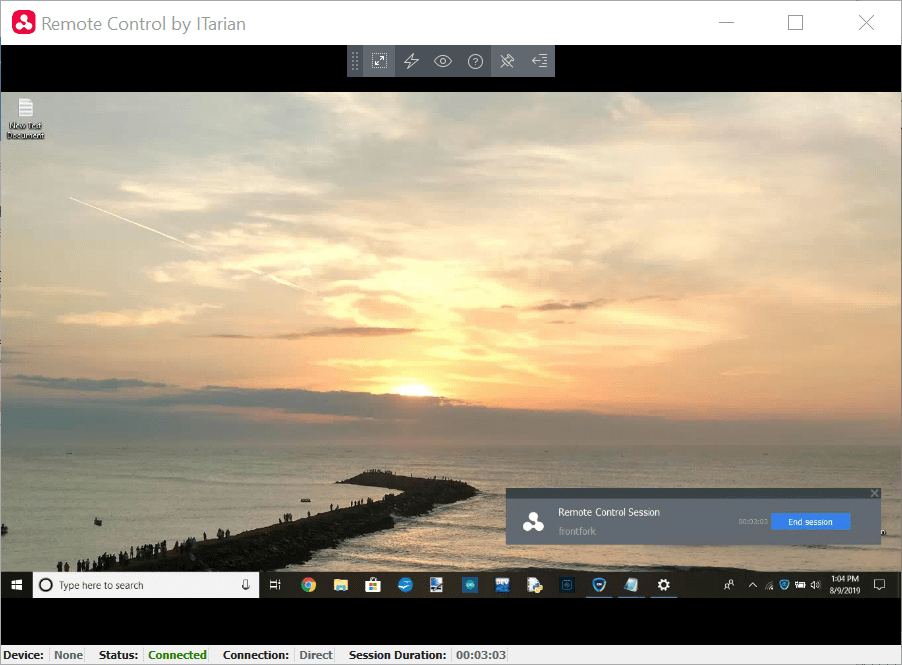Click the battery icon in tray
The height and width of the screenshot is (665, 902).
800,585
